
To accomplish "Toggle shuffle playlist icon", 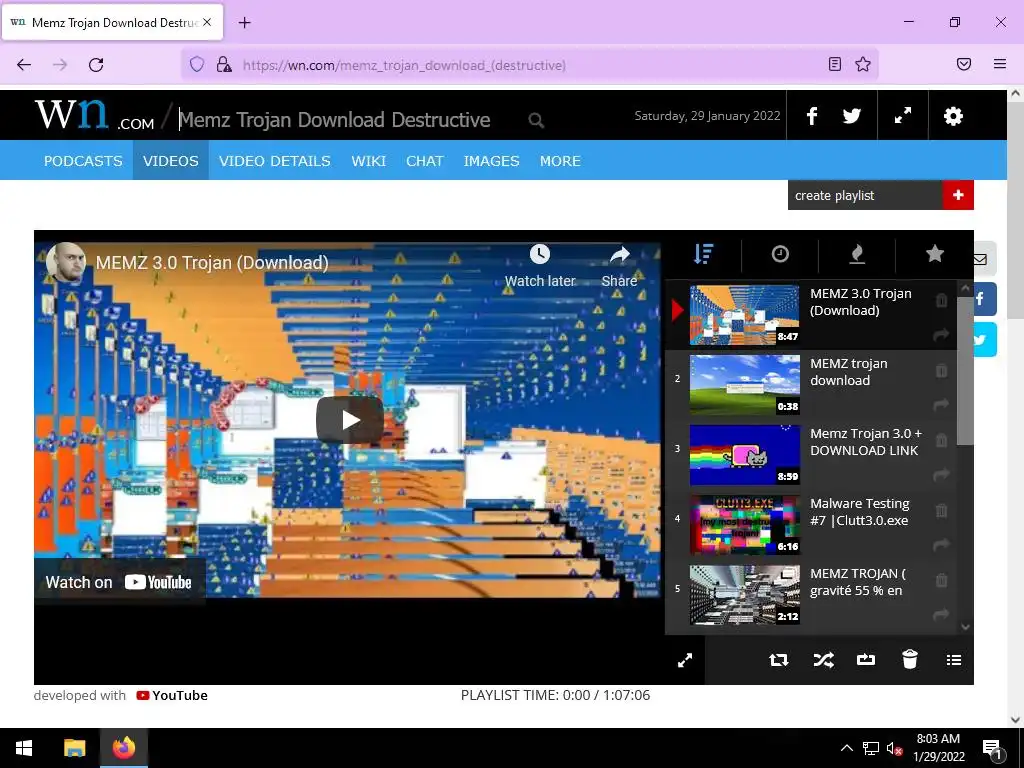I will [823, 660].
